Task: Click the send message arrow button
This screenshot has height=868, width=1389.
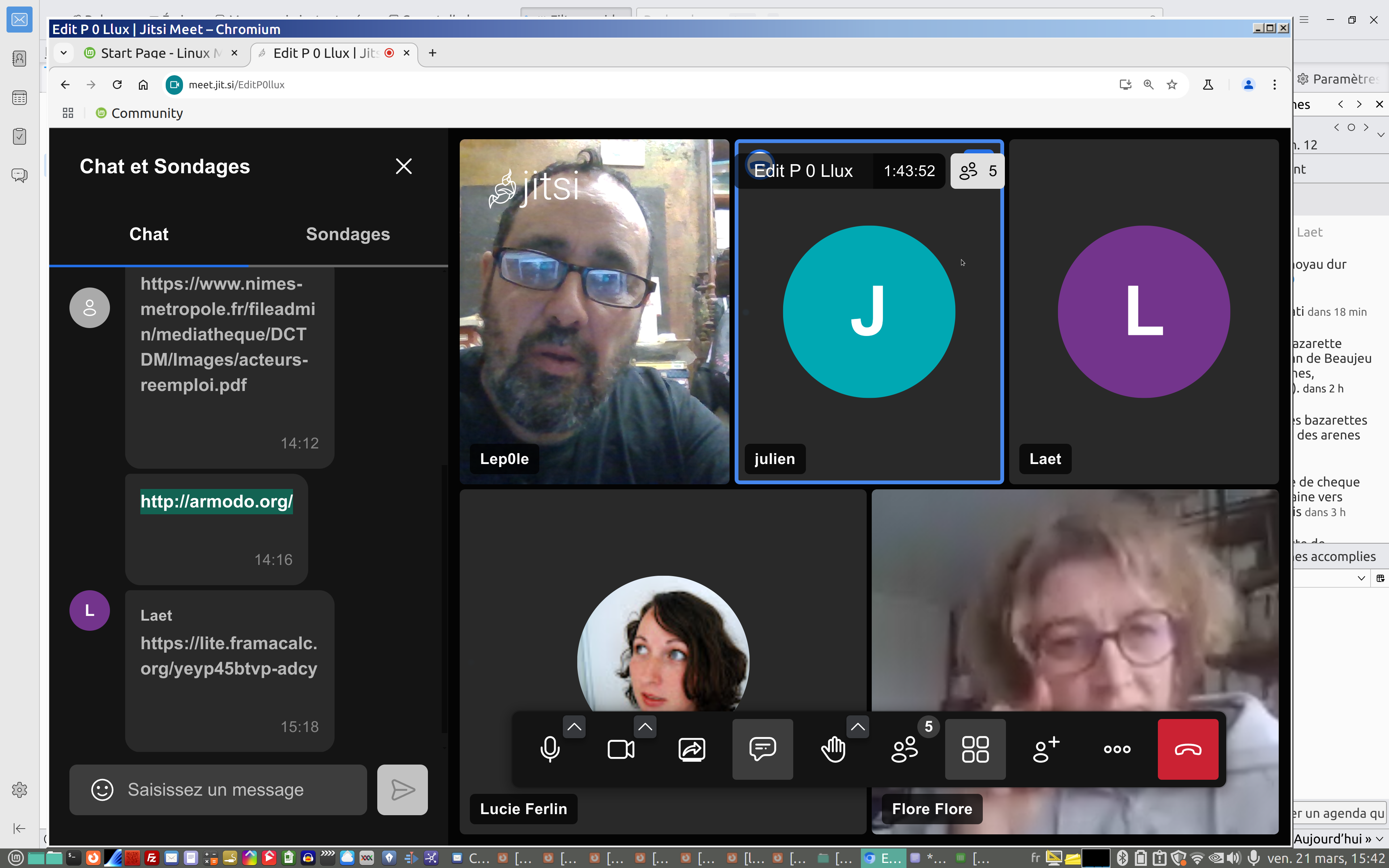Action: [402, 790]
